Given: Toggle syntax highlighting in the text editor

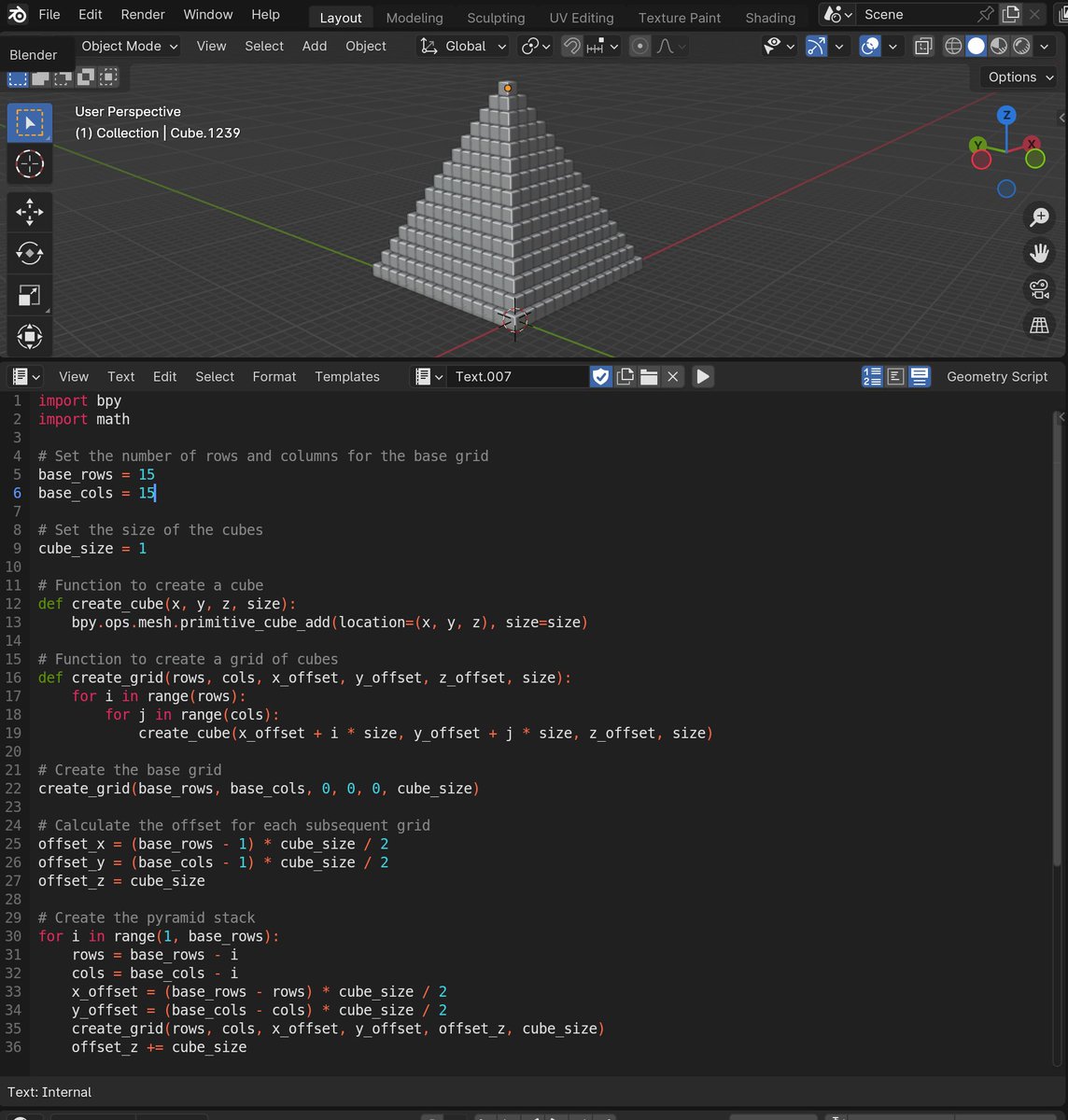Looking at the screenshot, I should coord(895,376).
